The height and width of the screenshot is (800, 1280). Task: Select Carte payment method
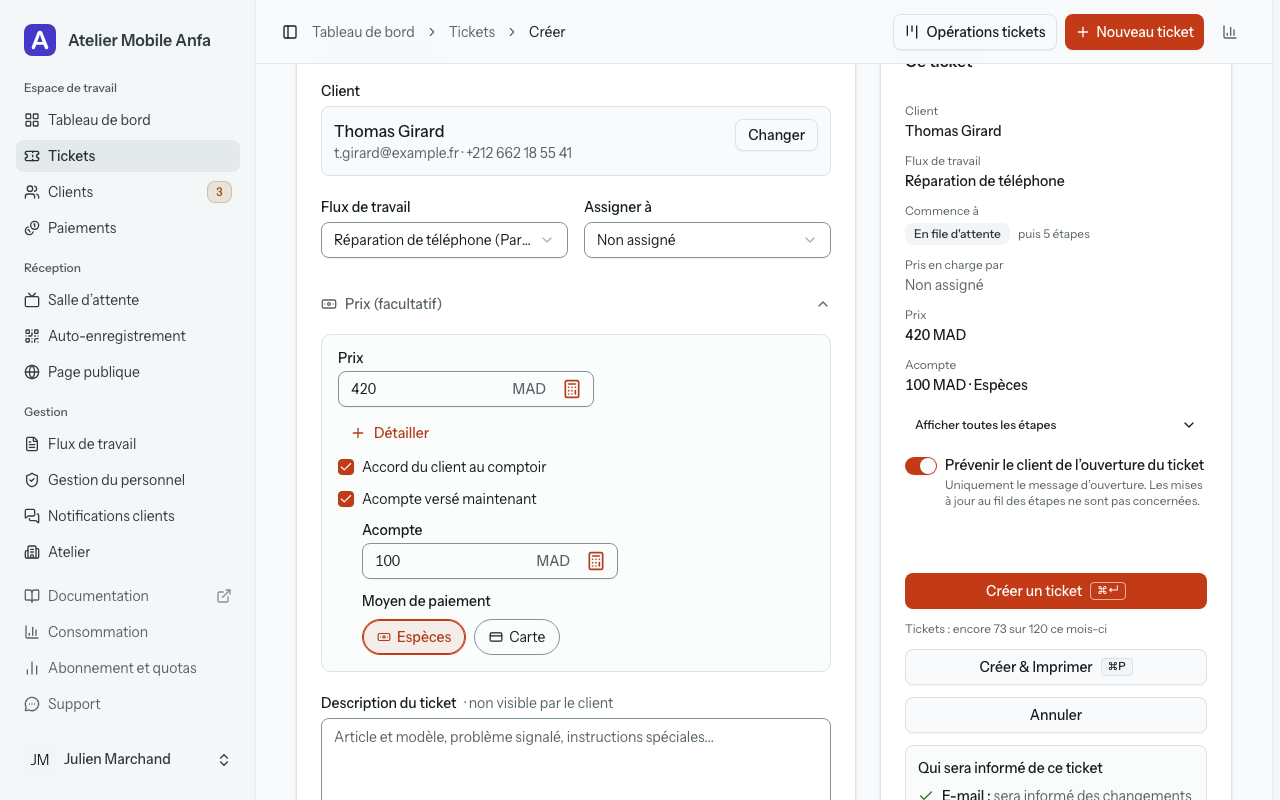(x=517, y=637)
